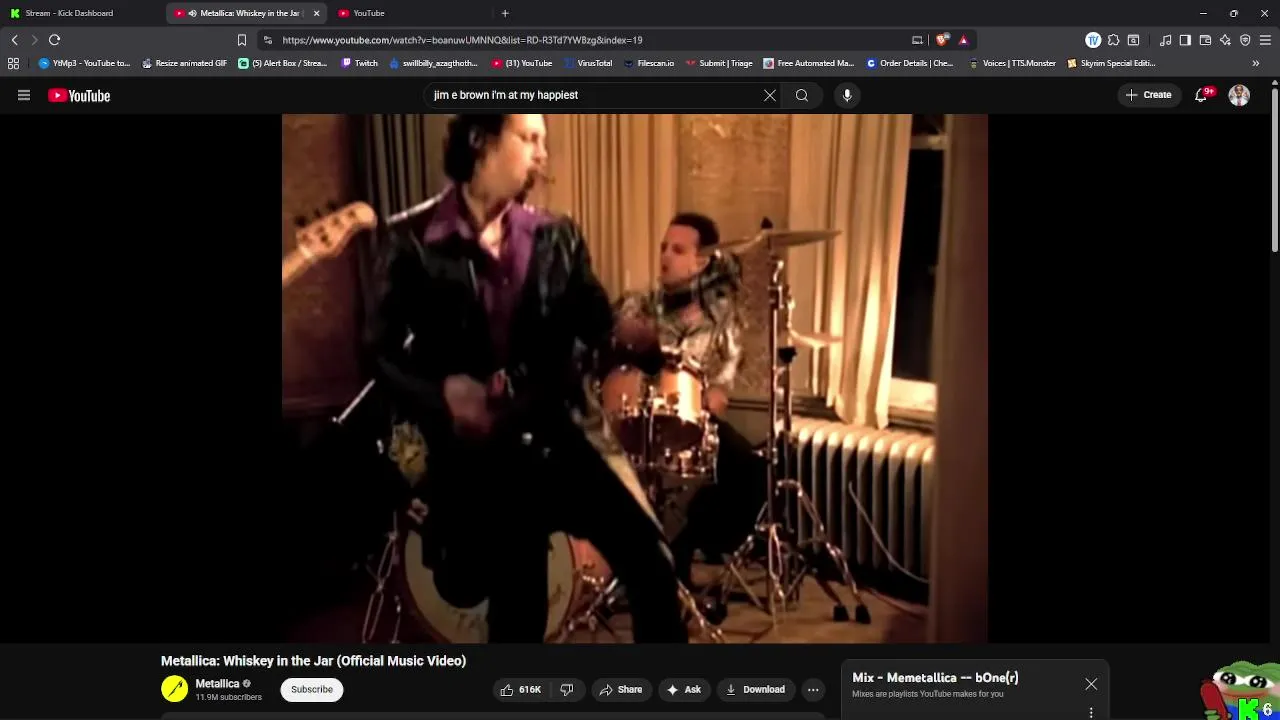The width and height of the screenshot is (1280, 720).
Task: Open YouTube guide hamburger menu
Action: tap(24, 95)
